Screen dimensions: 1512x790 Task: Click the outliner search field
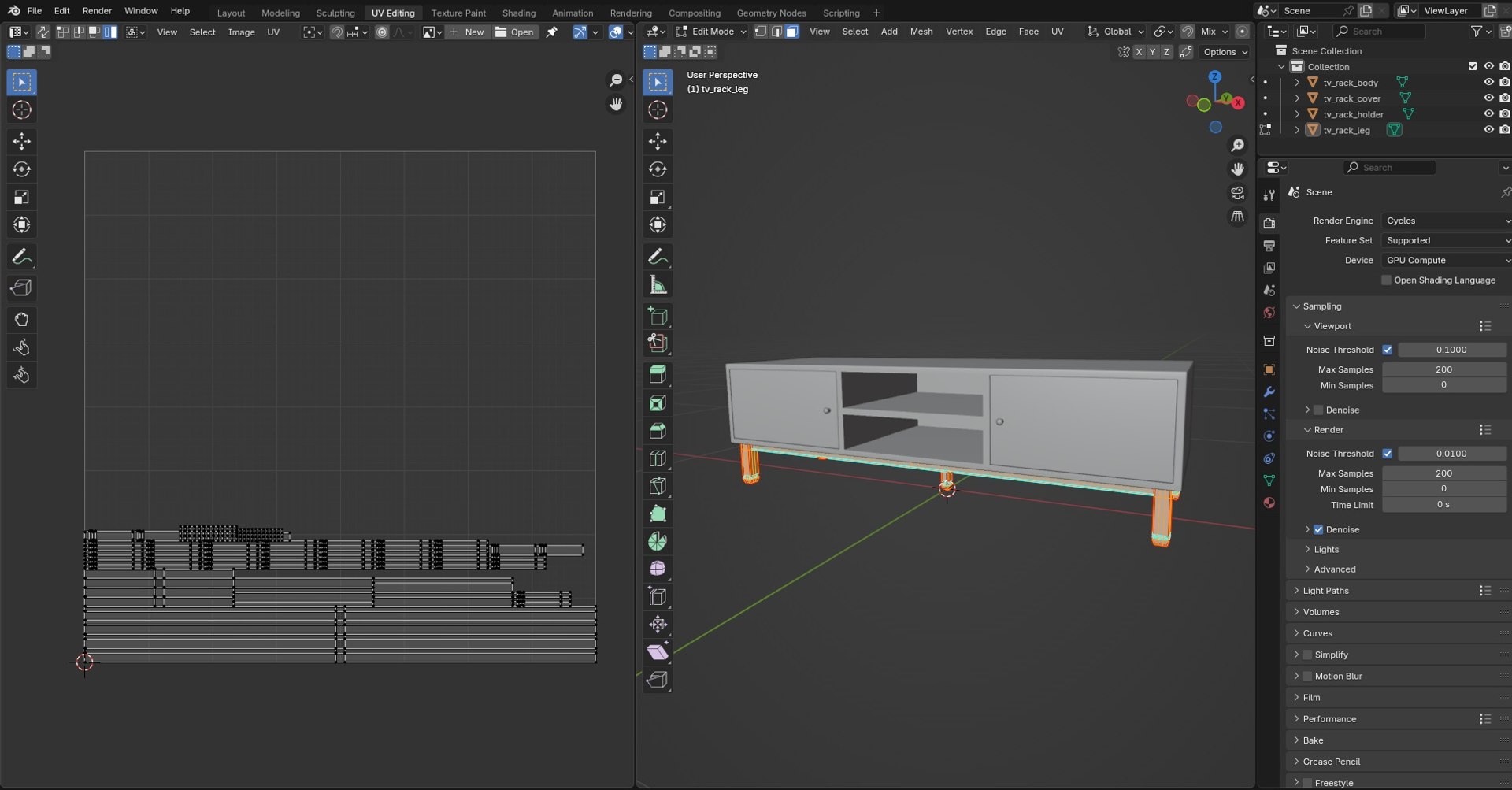click(x=1380, y=32)
